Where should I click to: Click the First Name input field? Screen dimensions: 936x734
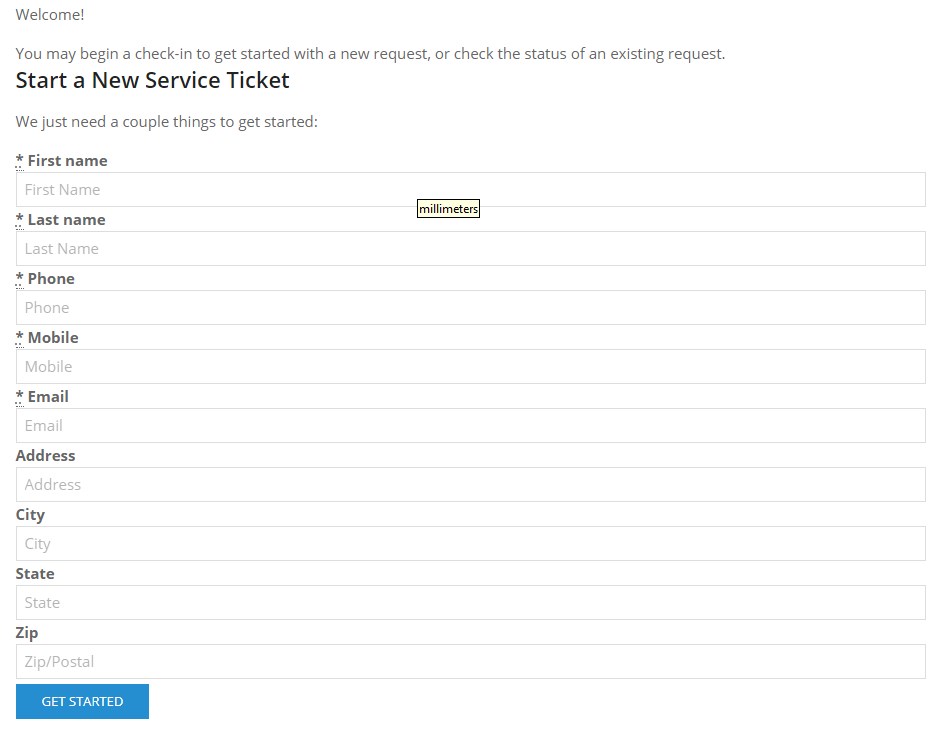click(x=470, y=190)
